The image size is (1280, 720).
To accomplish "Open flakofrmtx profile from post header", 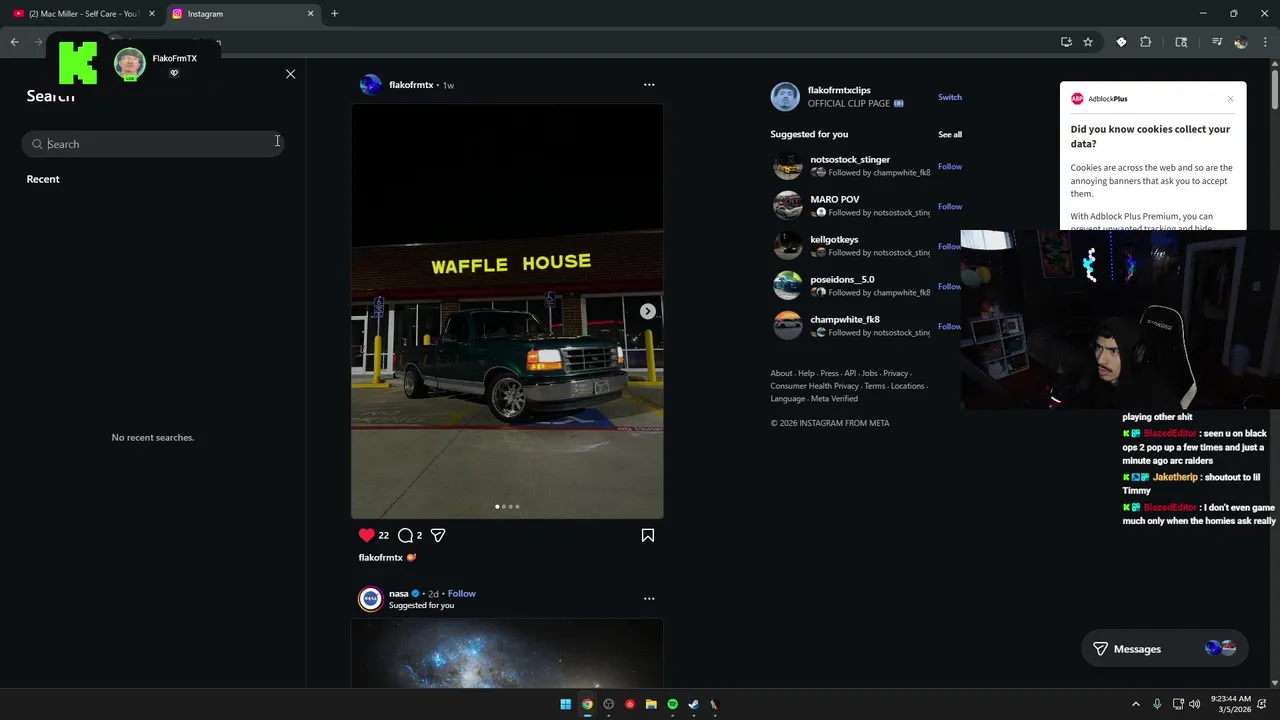I will tap(411, 85).
